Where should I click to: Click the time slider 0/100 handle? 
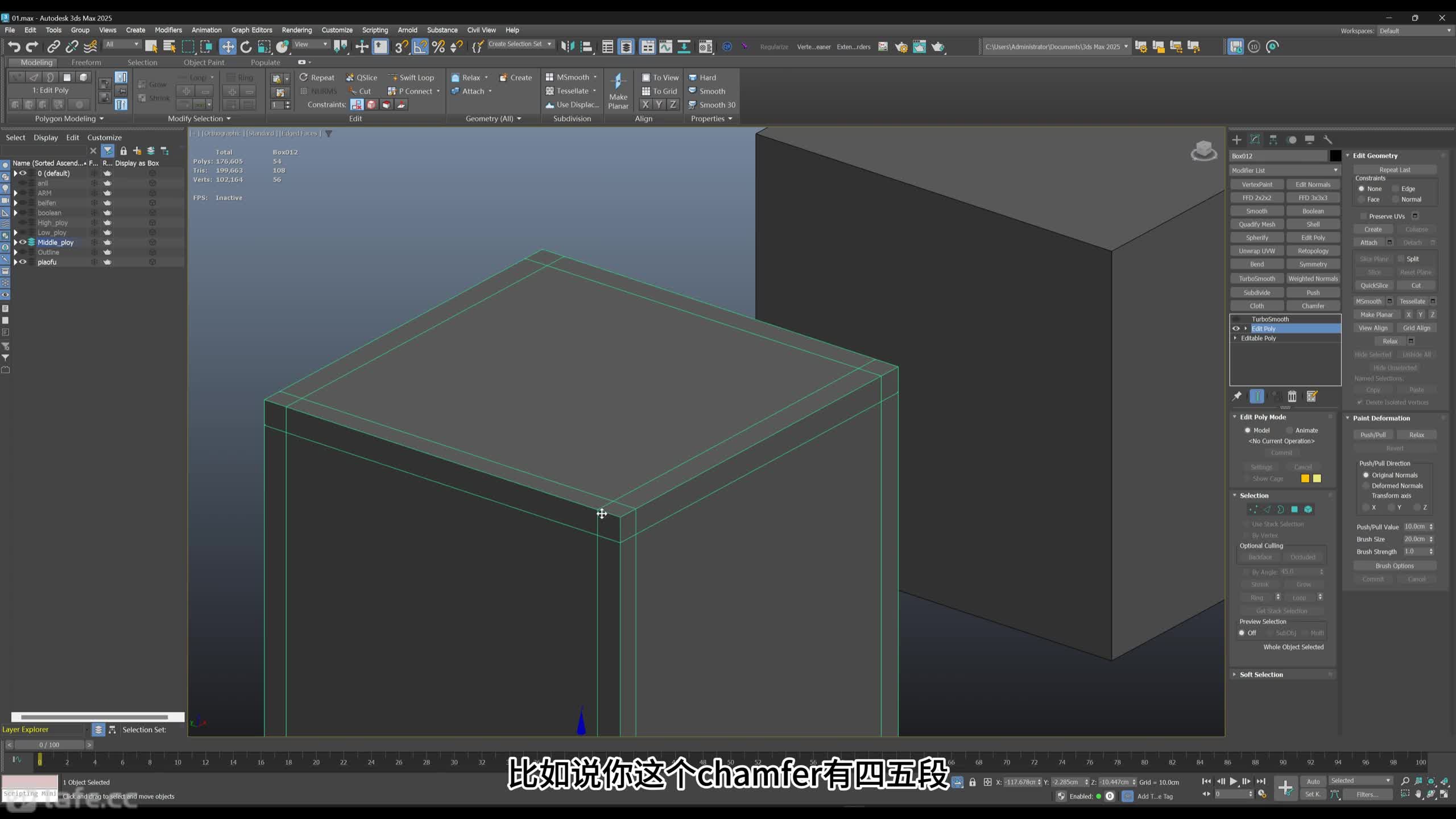point(49,745)
